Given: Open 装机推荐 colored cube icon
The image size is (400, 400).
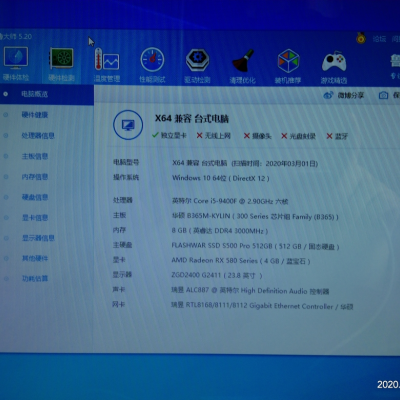Looking at the screenshot, I should point(288,61).
